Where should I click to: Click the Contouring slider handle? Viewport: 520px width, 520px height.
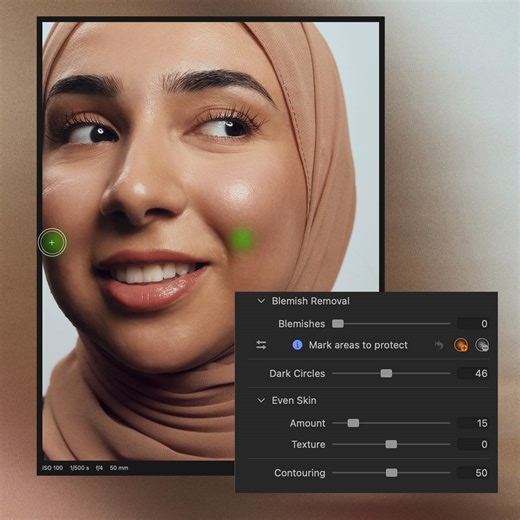point(391,473)
